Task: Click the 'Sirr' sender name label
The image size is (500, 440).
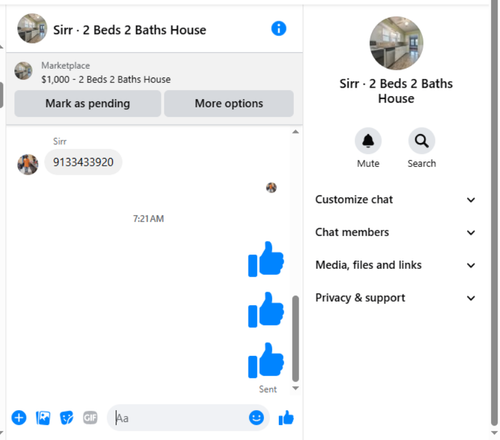Action: click(60, 141)
